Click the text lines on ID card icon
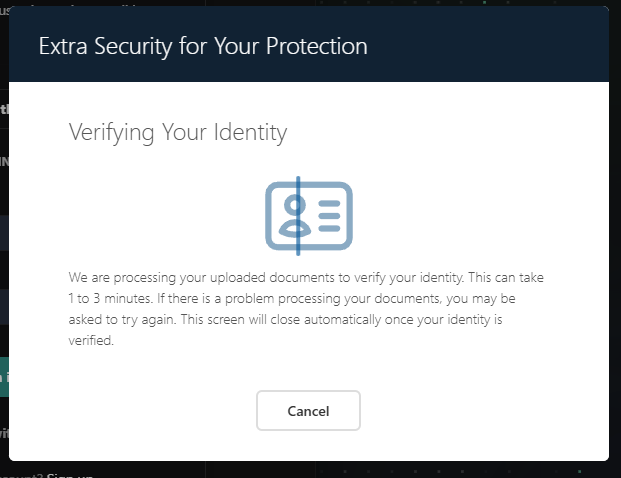This screenshot has height=478, width=621. click(x=329, y=215)
